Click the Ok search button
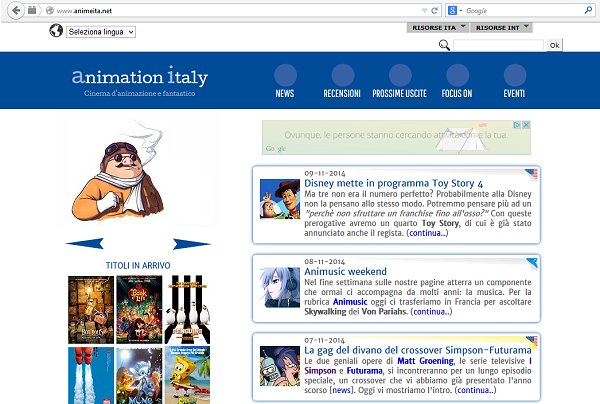The width and height of the screenshot is (600, 404). [x=554, y=45]
